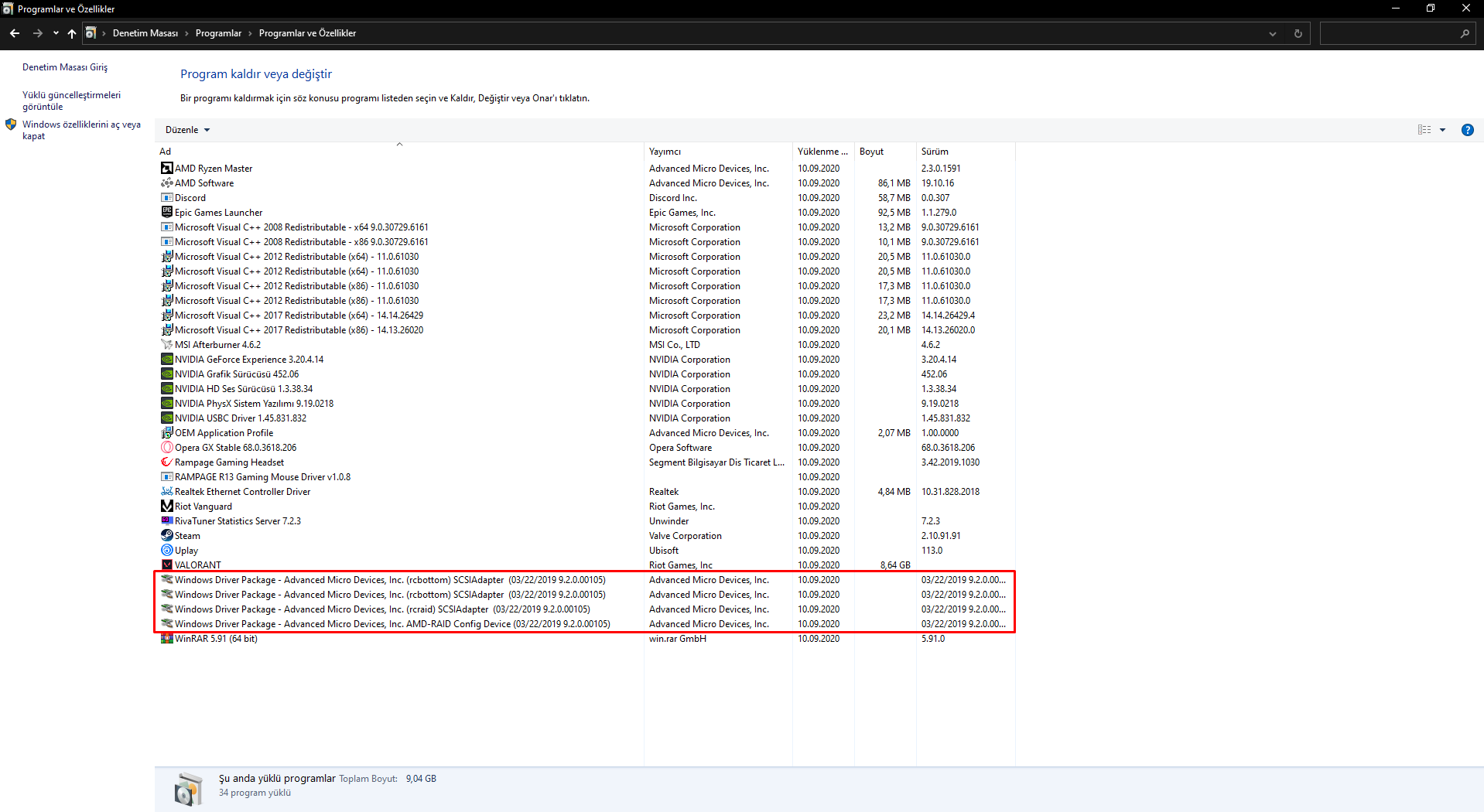The width and height of the screenshot is (1484, 812).
Task: Open the recent locations dropdown arrow
Action: (56, 33)
